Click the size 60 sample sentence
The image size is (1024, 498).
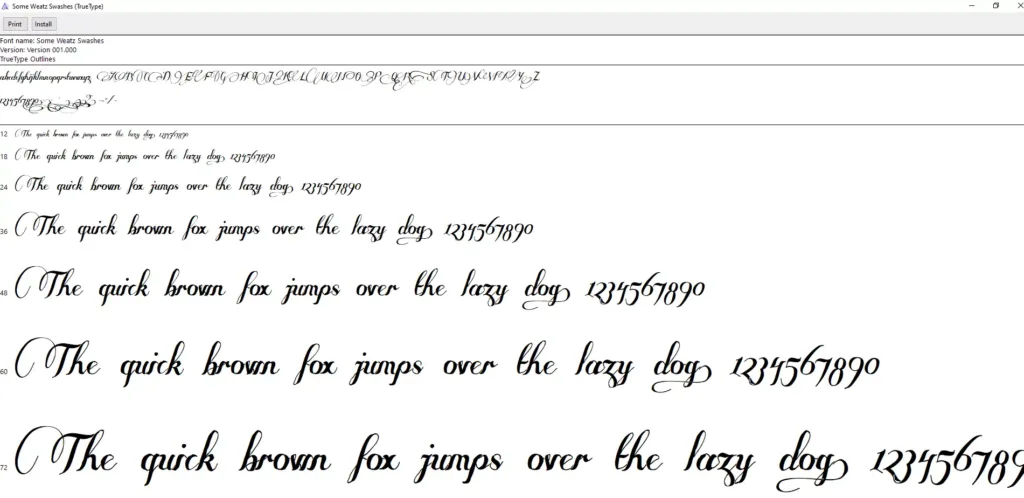pos(447,365)
